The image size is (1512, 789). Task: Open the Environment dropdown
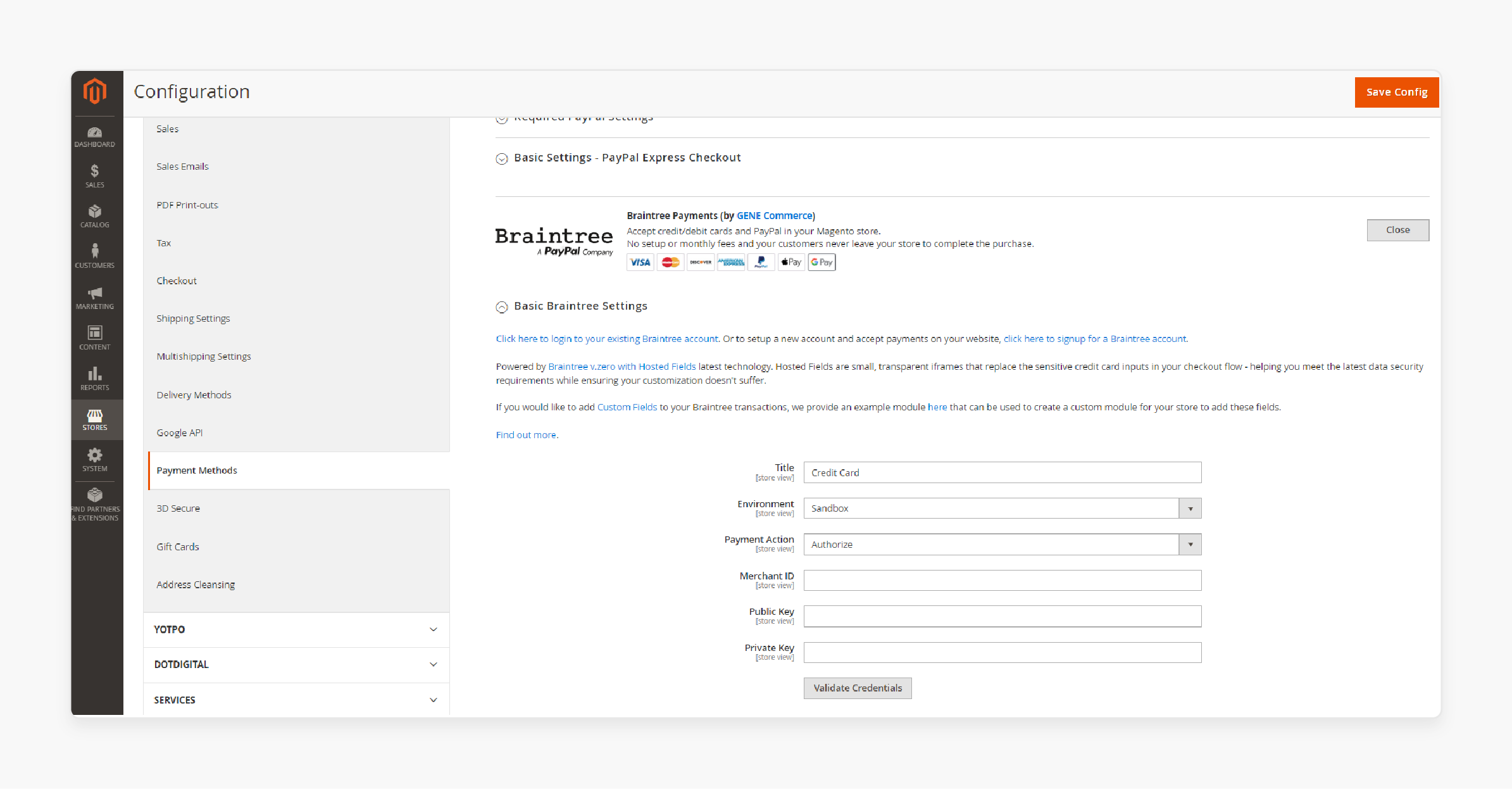(x=1003, y=508)
